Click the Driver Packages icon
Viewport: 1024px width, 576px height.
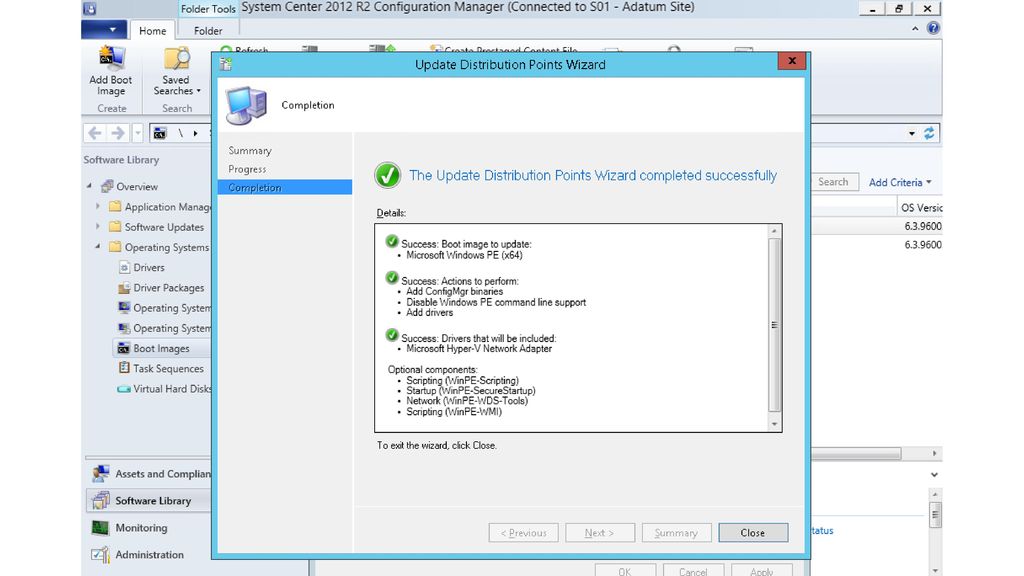click(124, 287)
